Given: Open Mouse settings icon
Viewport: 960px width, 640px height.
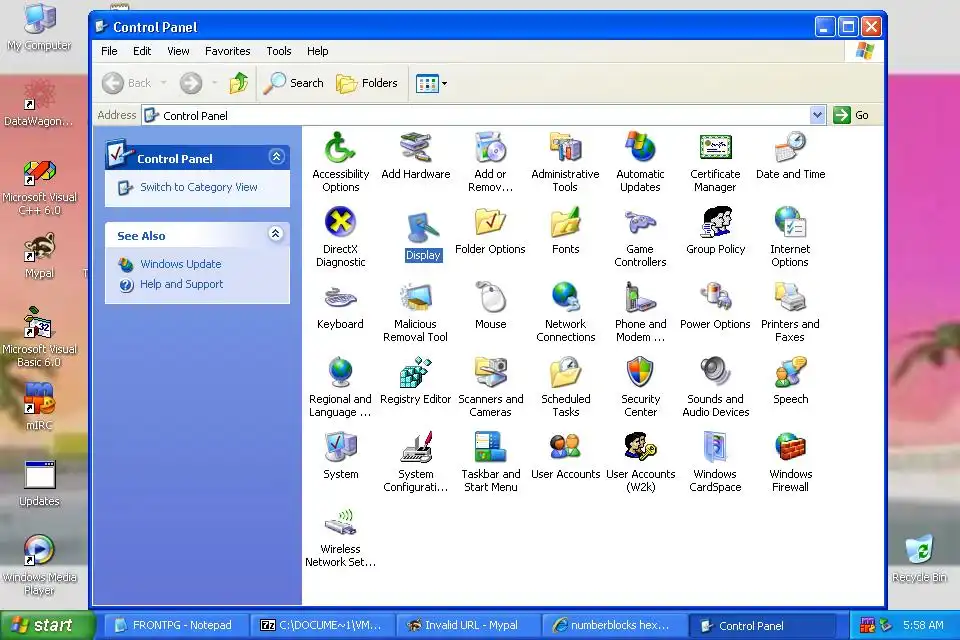Looking at the screenshot, I should click(x=490, y=298).
